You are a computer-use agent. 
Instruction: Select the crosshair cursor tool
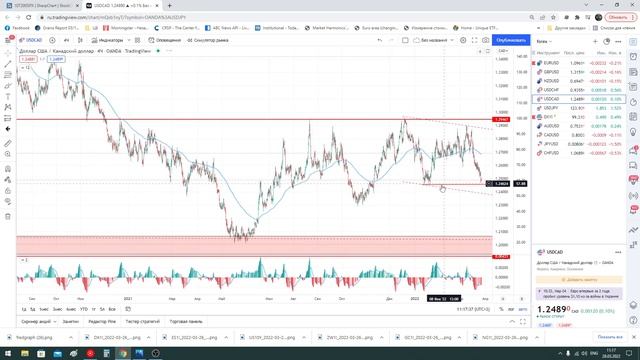click(8, 53)
